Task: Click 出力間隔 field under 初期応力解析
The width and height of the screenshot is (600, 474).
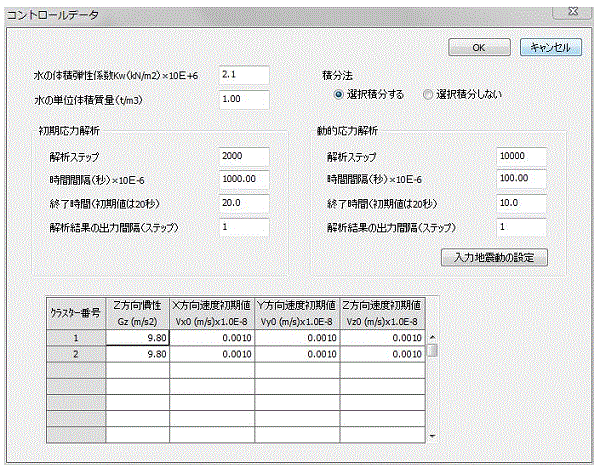Action: 244,227
